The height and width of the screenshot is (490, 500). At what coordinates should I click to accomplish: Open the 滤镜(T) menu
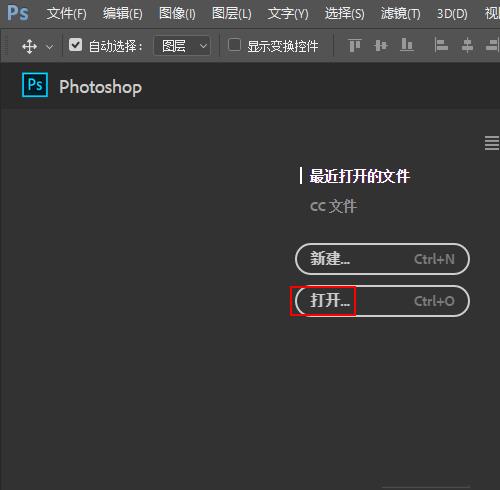400,14
